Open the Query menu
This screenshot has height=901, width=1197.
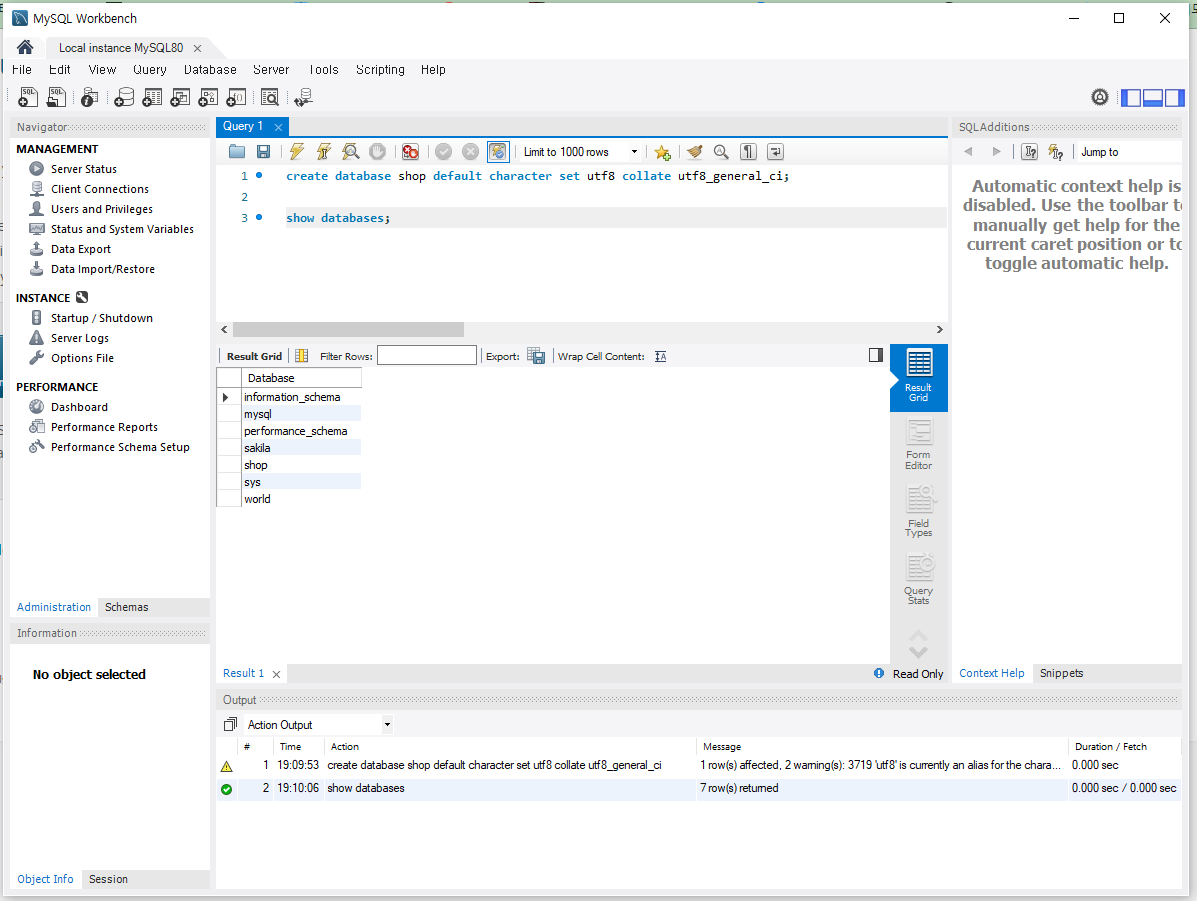150,69
